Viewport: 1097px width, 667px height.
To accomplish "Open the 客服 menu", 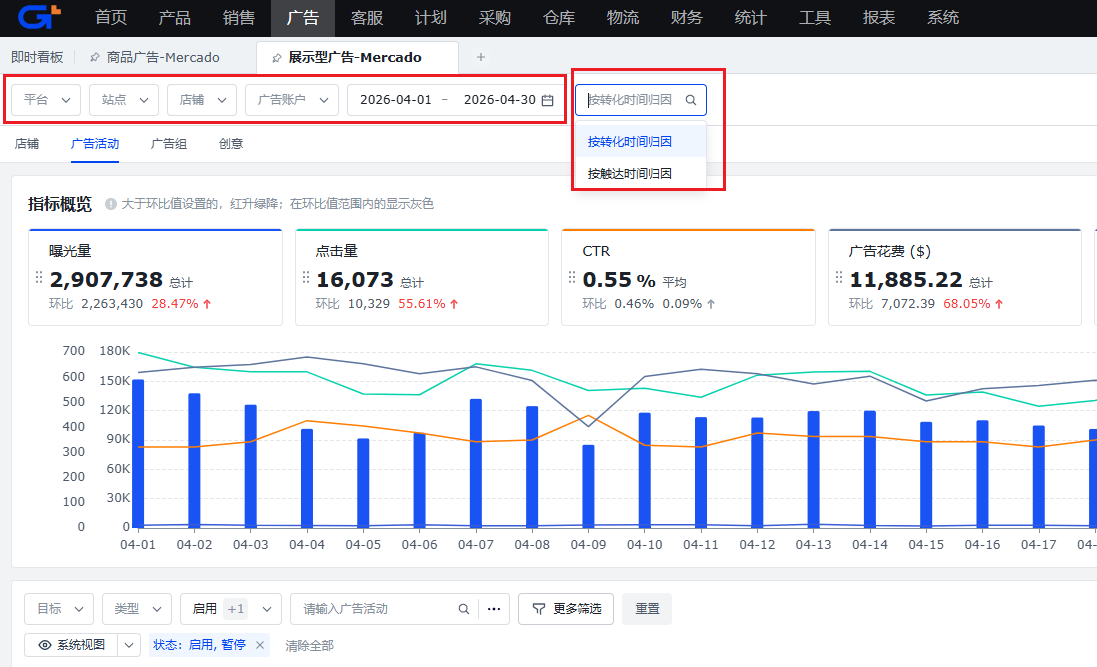I will pos(367,17).
